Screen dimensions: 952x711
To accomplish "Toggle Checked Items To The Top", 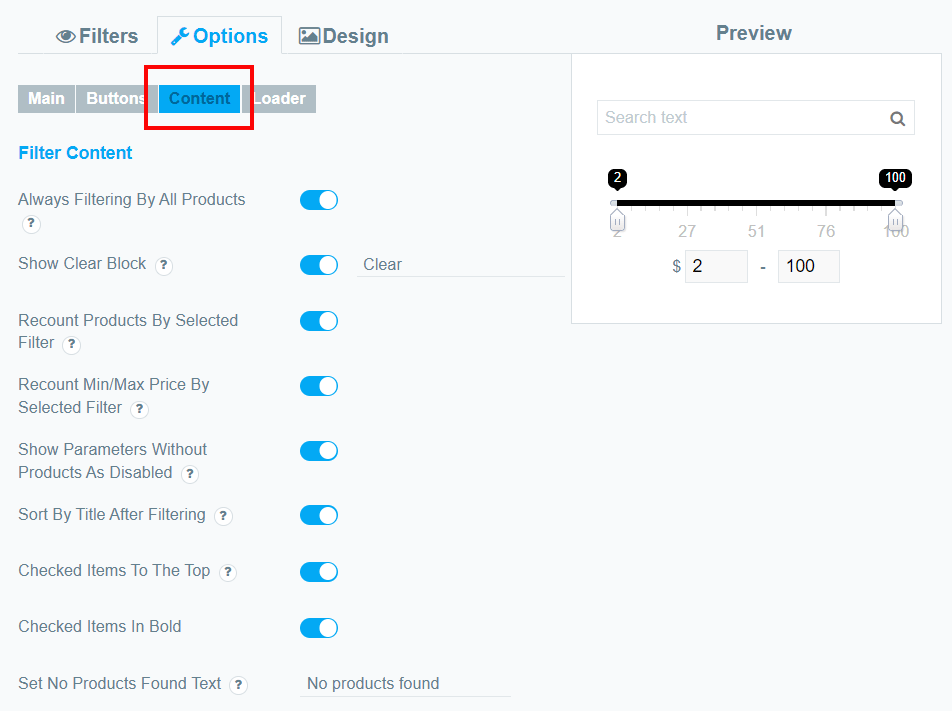I will (x=319, y=571).
